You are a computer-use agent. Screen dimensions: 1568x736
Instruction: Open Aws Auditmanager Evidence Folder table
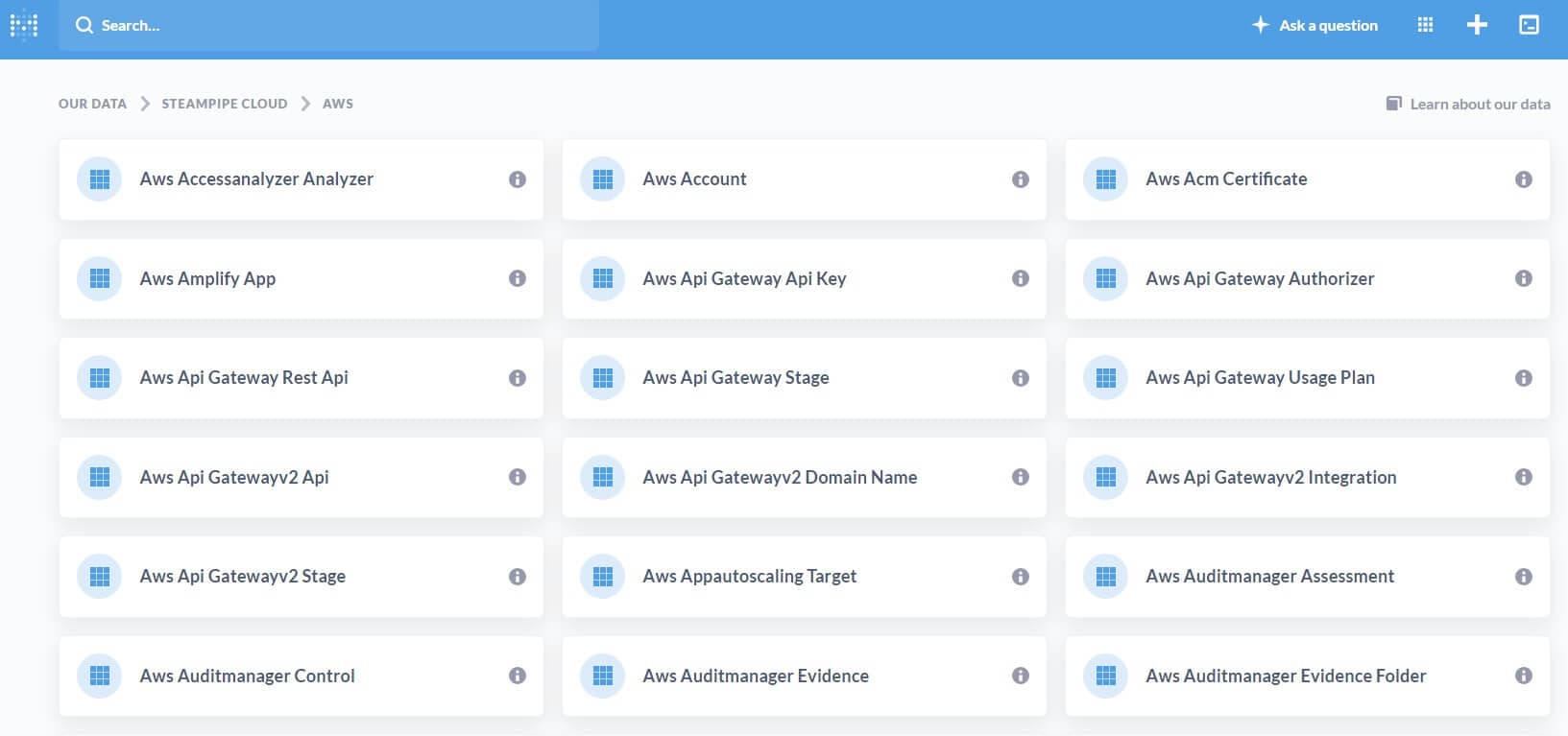pyautogui.click(x=1307, y=676)
